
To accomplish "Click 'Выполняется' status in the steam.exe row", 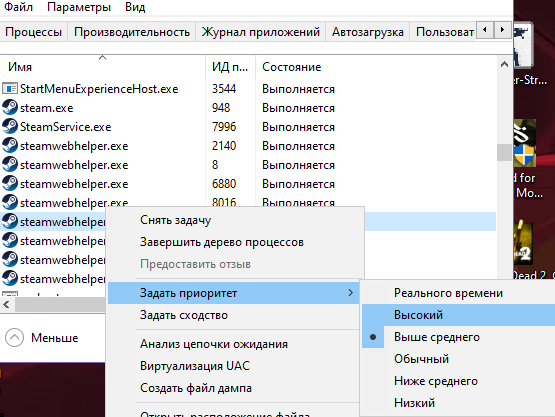I will [298, 108].
